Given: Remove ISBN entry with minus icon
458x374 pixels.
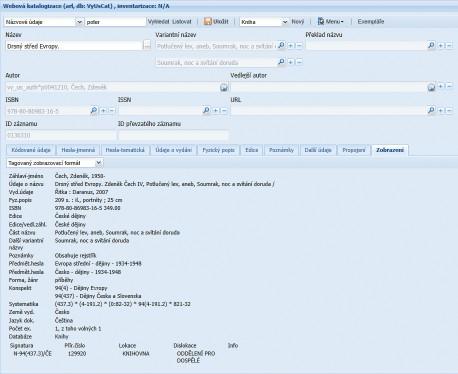Looking at the screenshot, I should (x=112, y=111).
